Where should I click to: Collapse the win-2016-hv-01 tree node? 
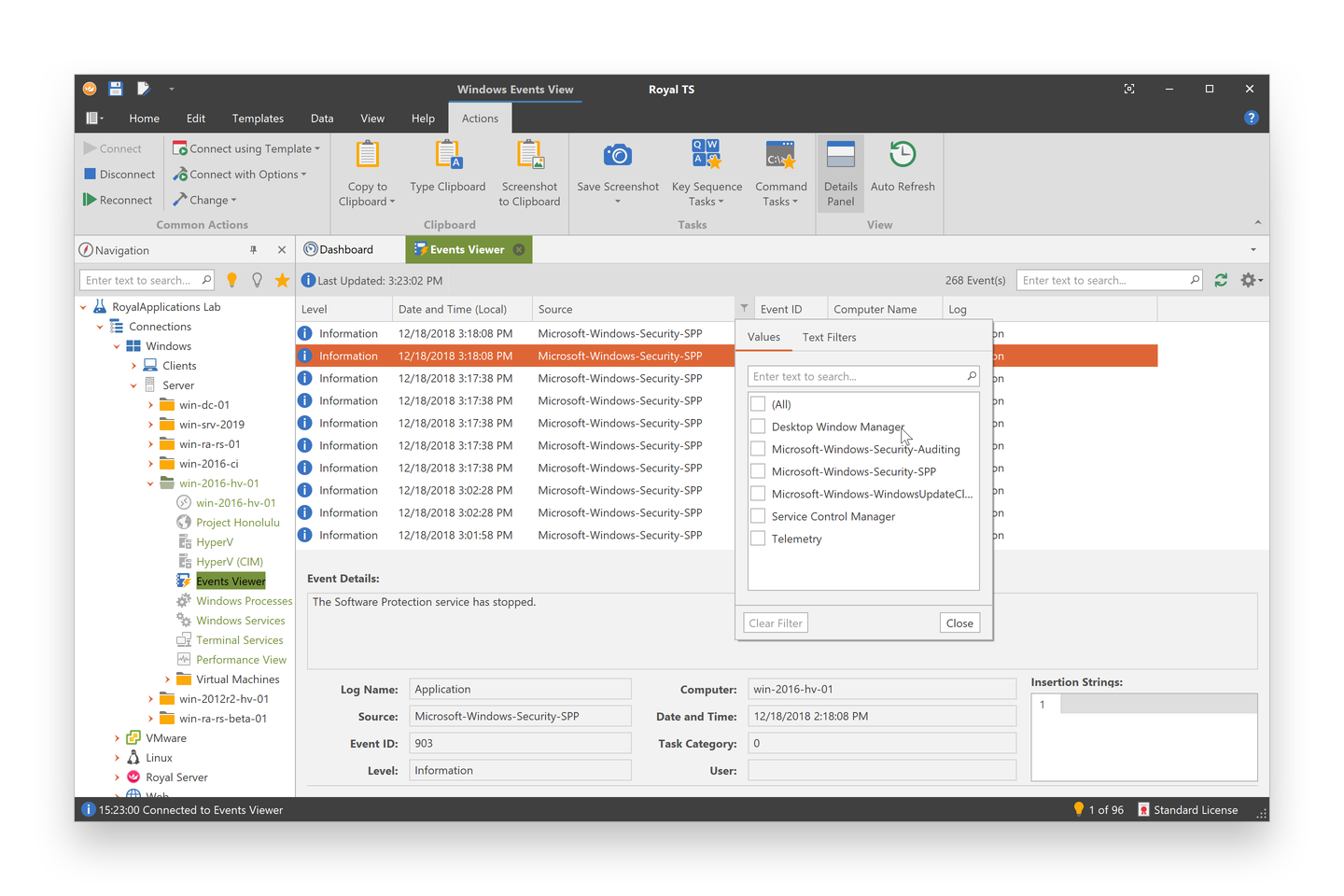pyautogui.click(x=149, y=483)
